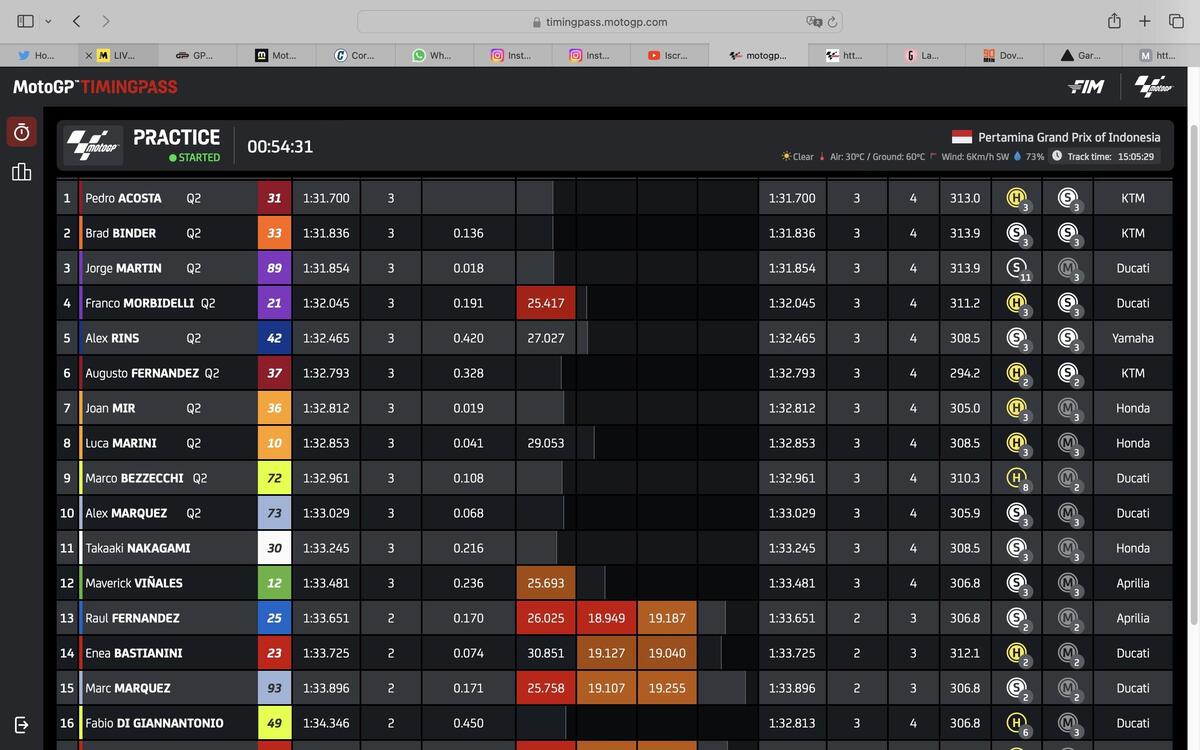Expand the sidebar dropdown chevron
Image resolution: width=1200 pixels, height=750 pixels.
[48, 21]
